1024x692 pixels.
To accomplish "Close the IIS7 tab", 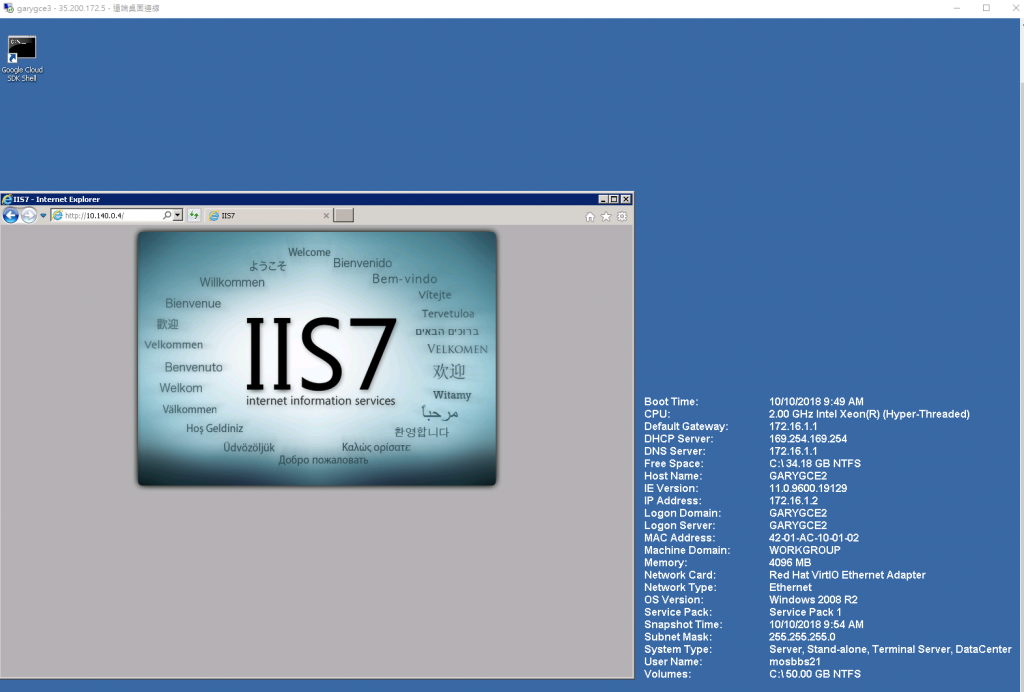I will [x=326, y=215].
